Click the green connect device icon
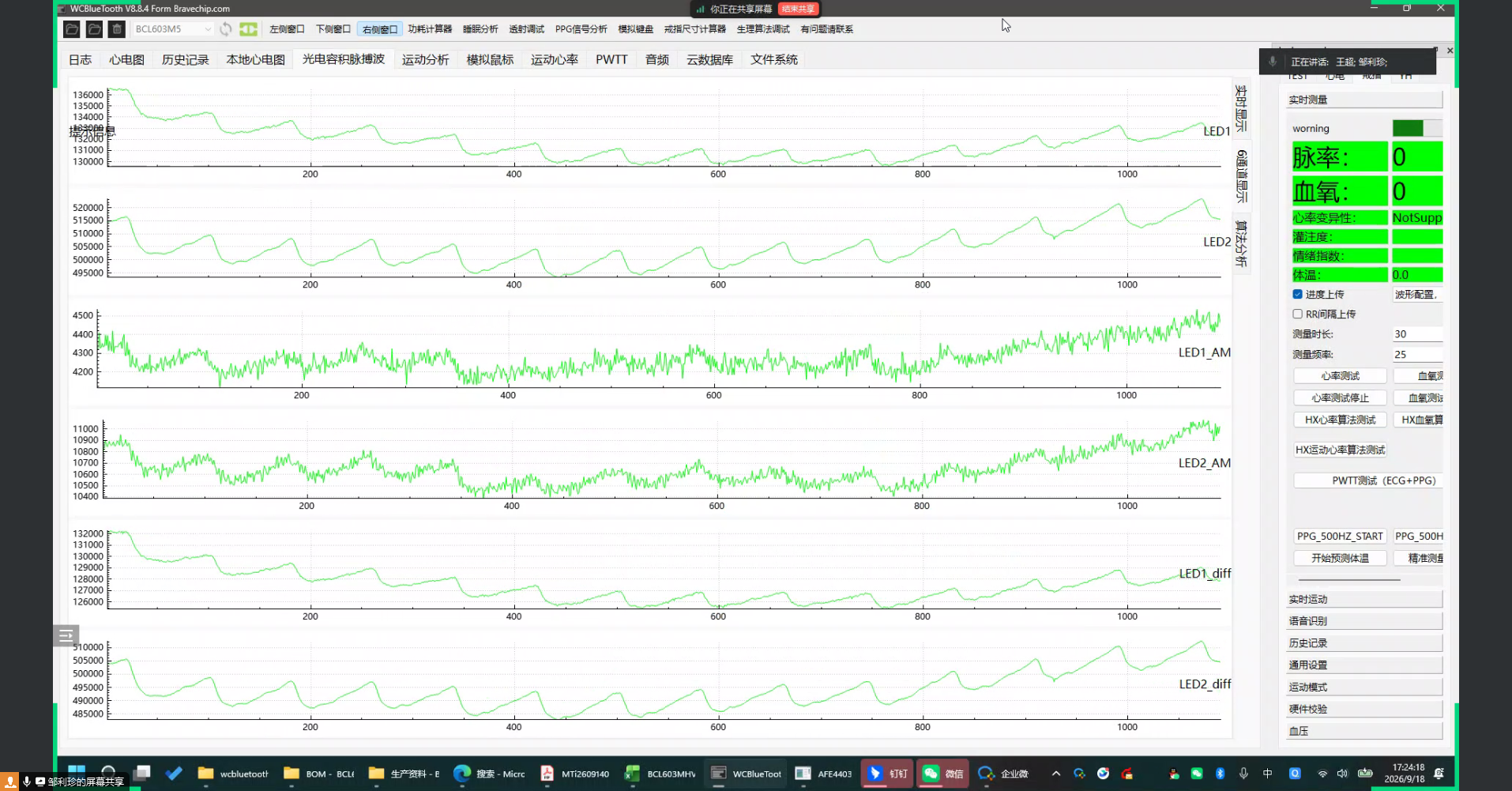The height and width of the screenshot is (791, 1512). pos(249,29)
